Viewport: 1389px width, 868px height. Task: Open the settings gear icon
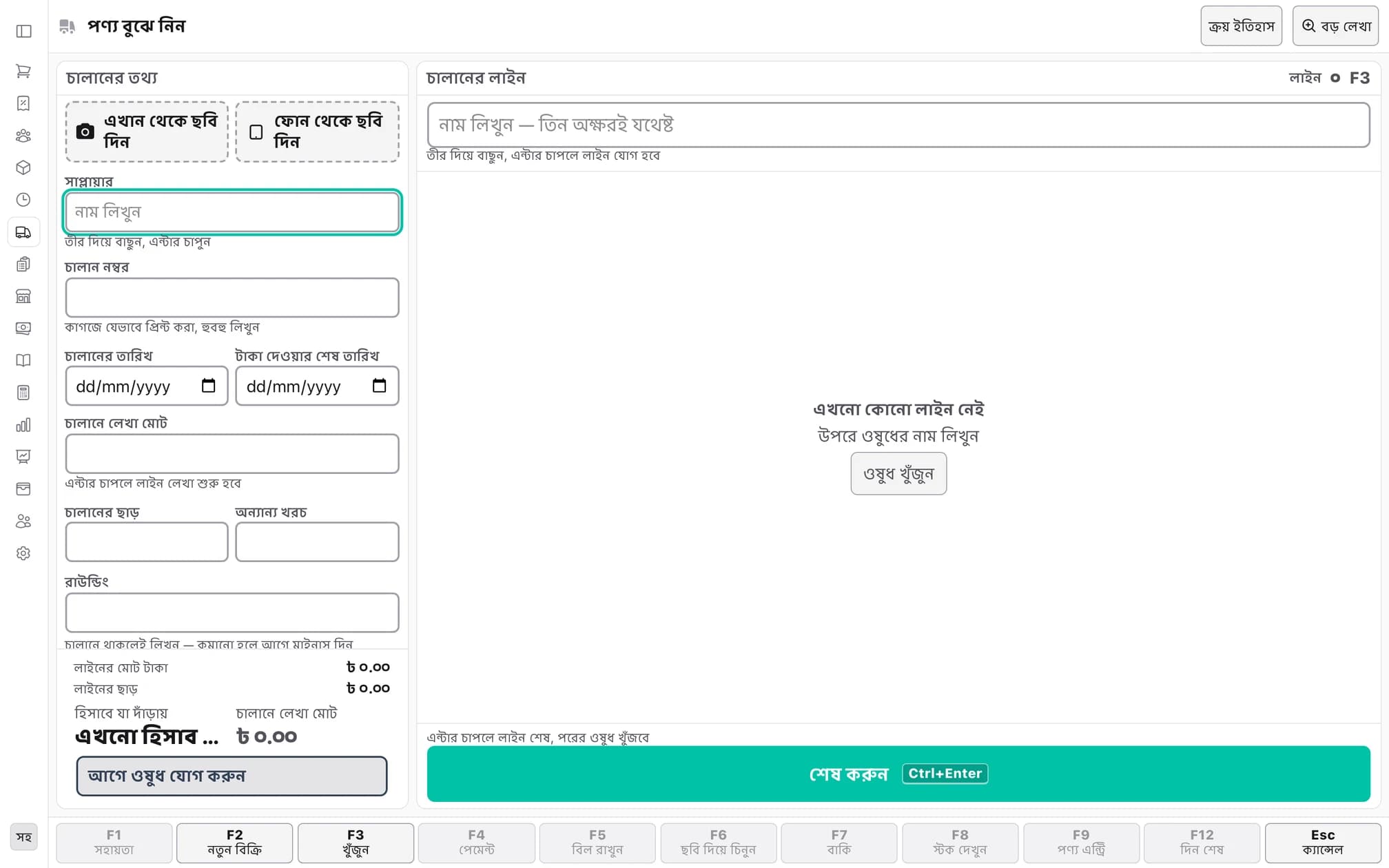click(23, 553)
